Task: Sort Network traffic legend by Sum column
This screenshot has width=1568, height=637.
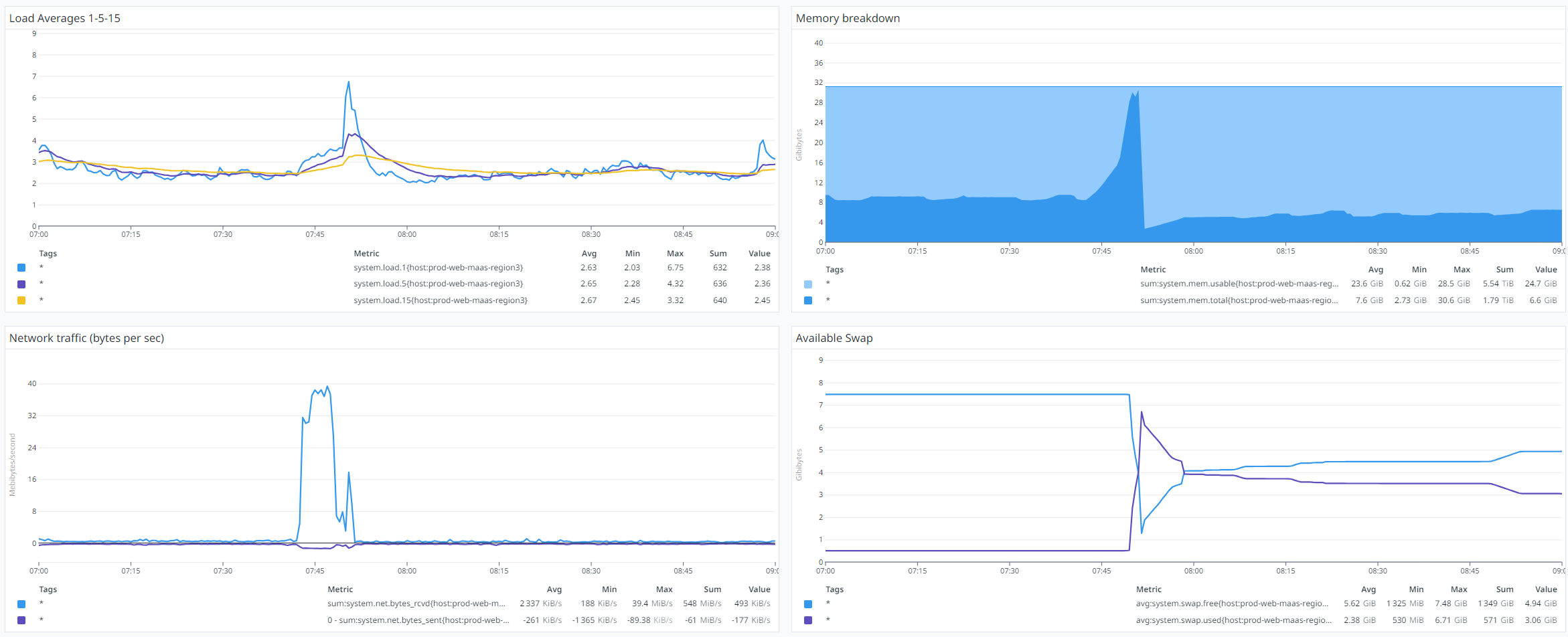Action: 712,589
